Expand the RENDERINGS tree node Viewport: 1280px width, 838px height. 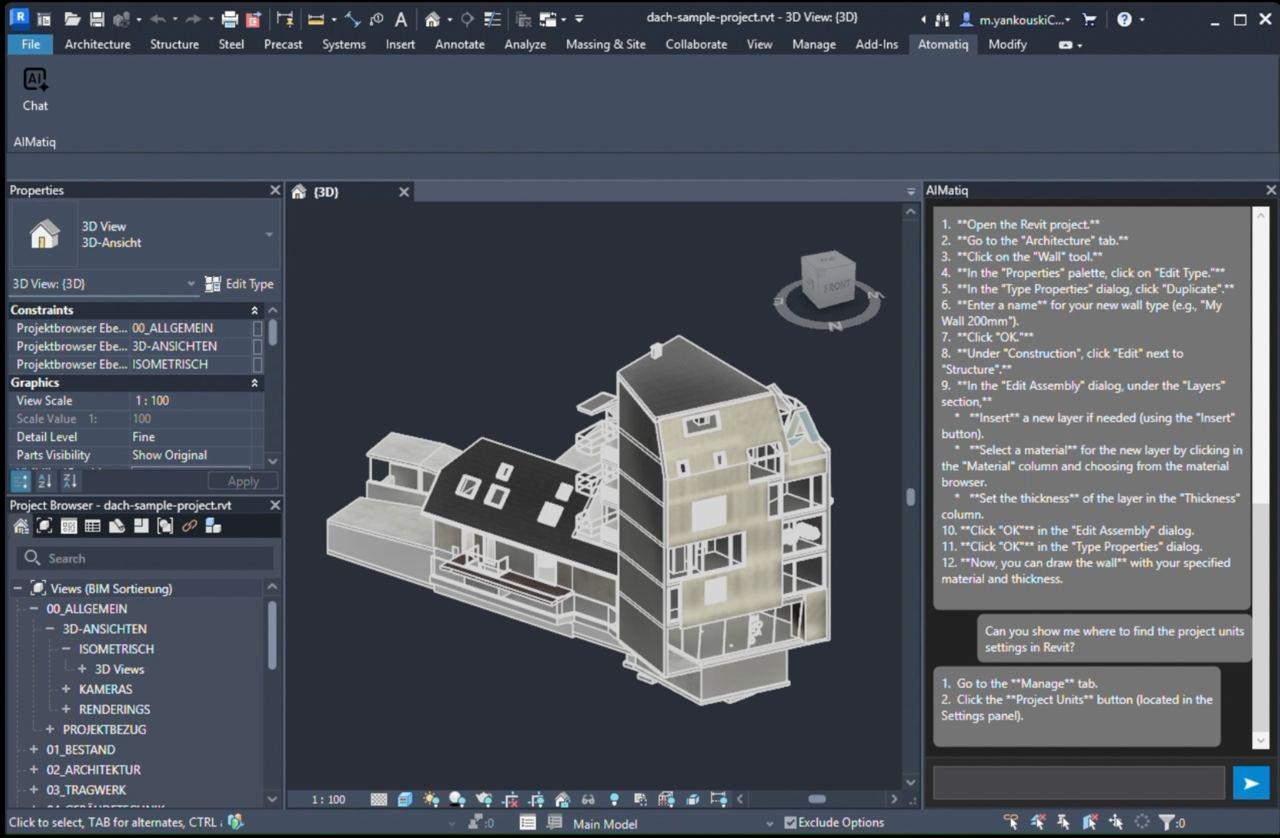pos(66,709)
